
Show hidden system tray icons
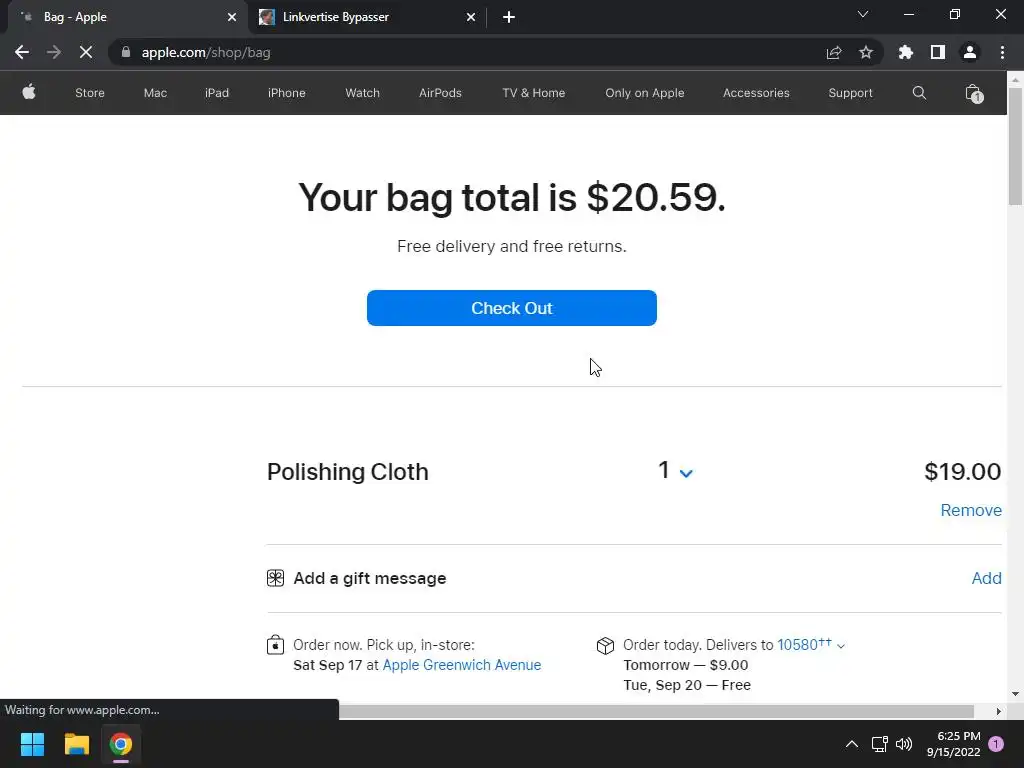coord(852,744)
